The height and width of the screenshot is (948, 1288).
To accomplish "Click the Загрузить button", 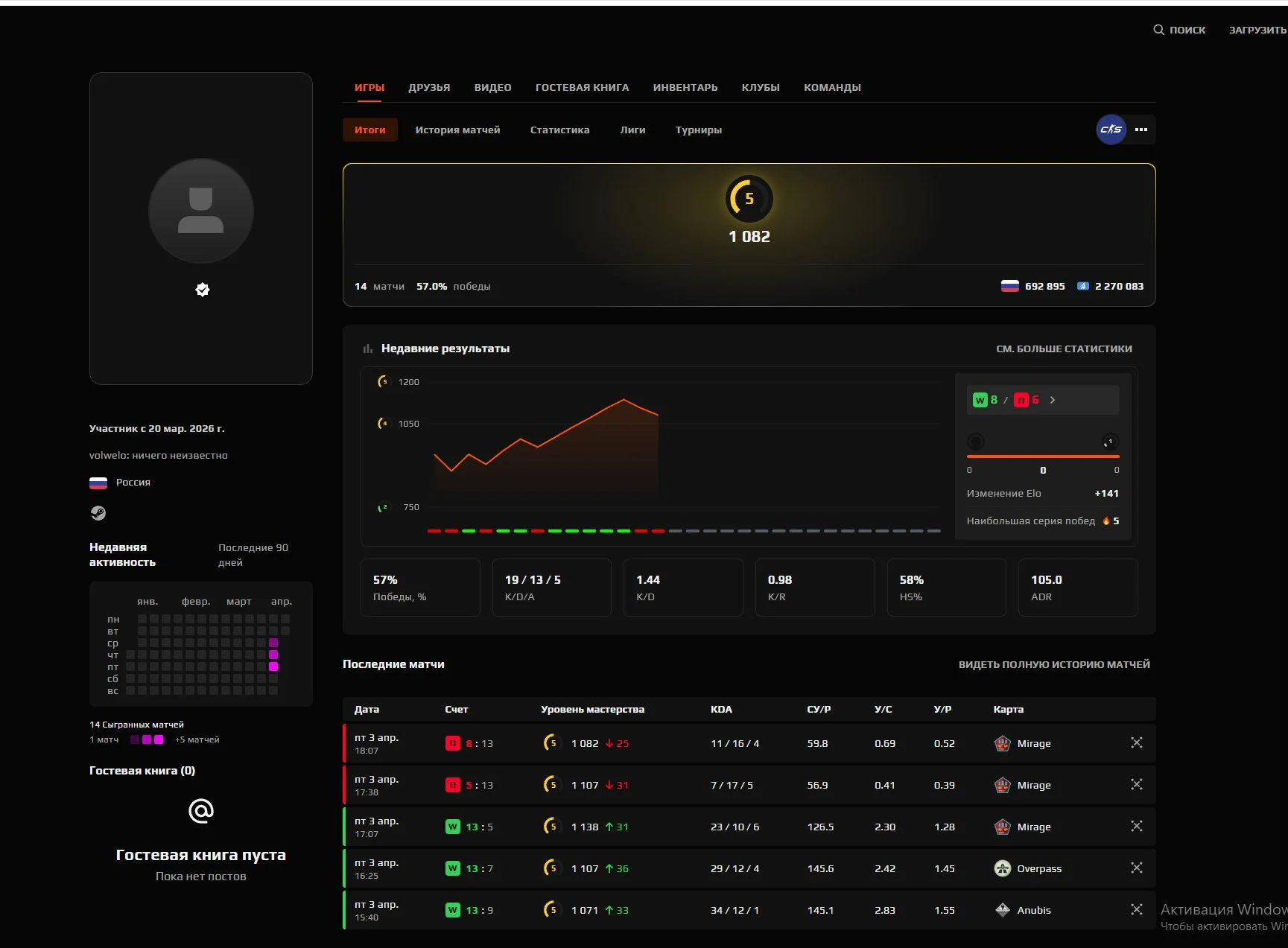I will [x=1257, y=30].
